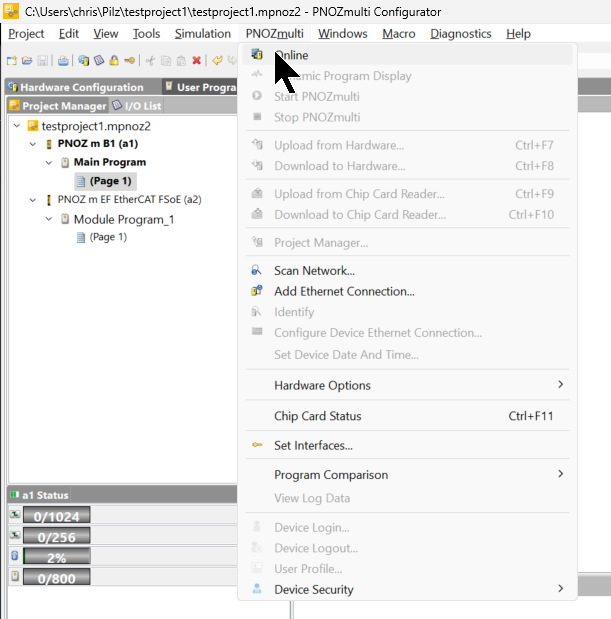Click the 2% usage progress bar
The width and height of the screenshot is (611, 619).
56,556
